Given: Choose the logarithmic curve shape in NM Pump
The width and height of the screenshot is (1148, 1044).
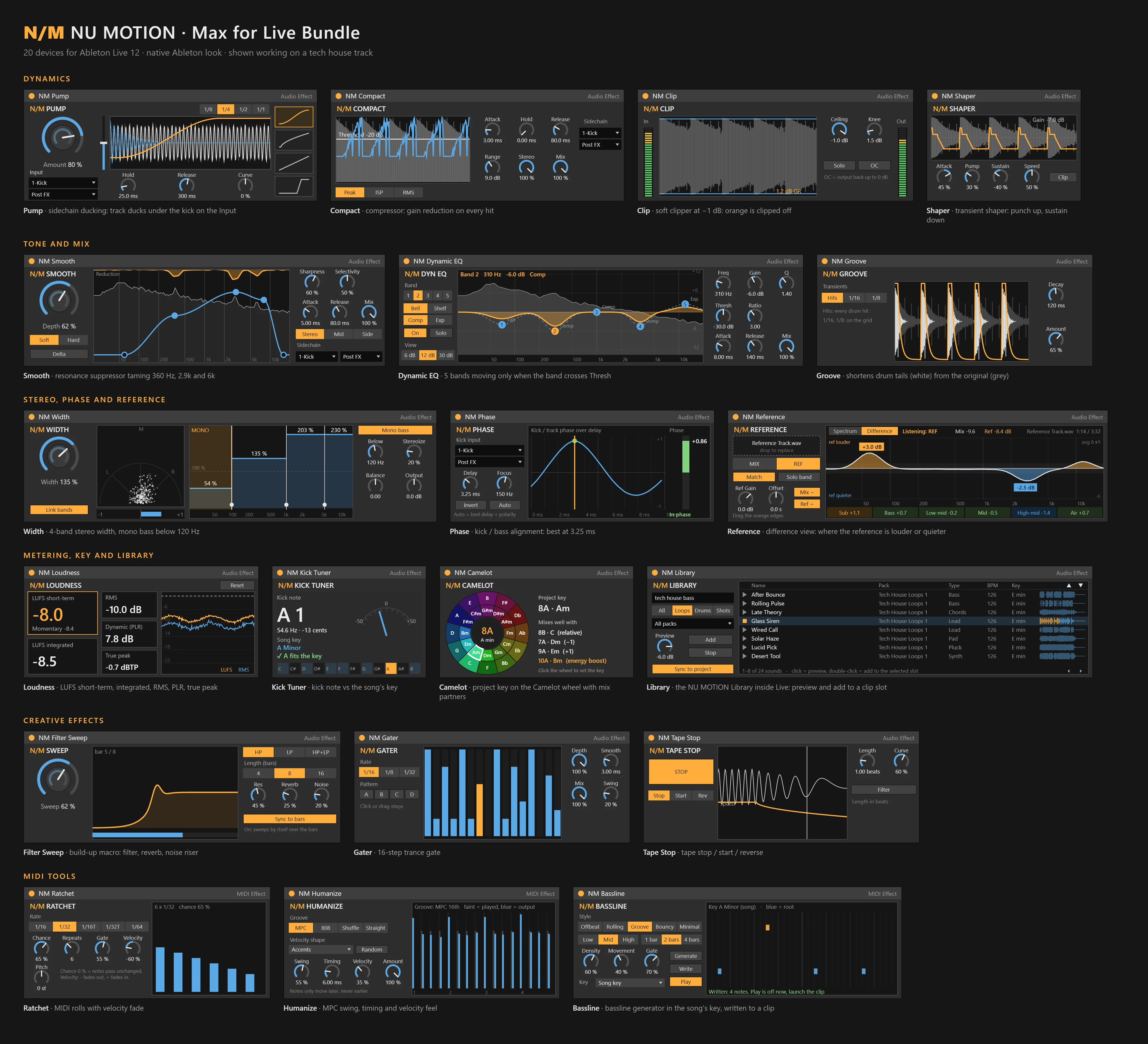Looking at the screenshot, I should point(294,140).
